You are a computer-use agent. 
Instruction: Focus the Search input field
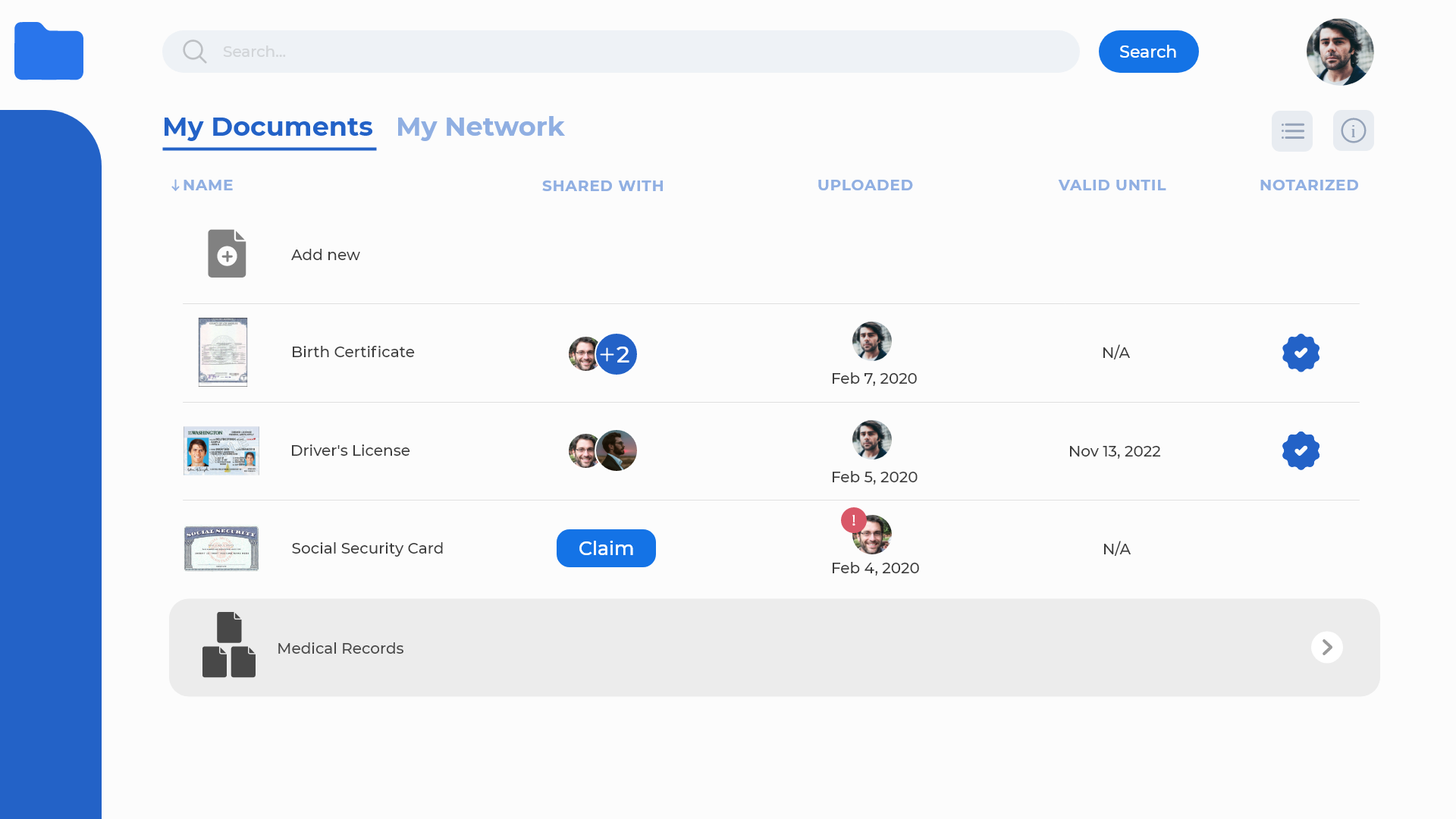coord(620,52)
